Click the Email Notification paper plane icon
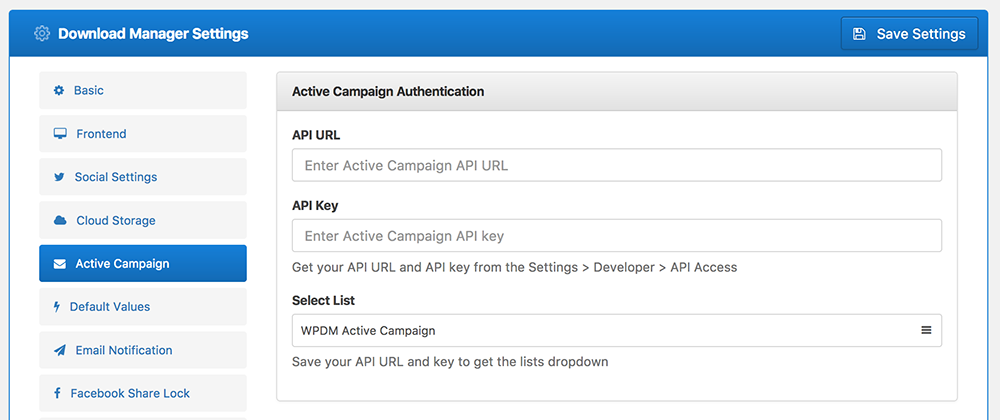Viewport: 1000px width, 420px height. coord(60,351)
